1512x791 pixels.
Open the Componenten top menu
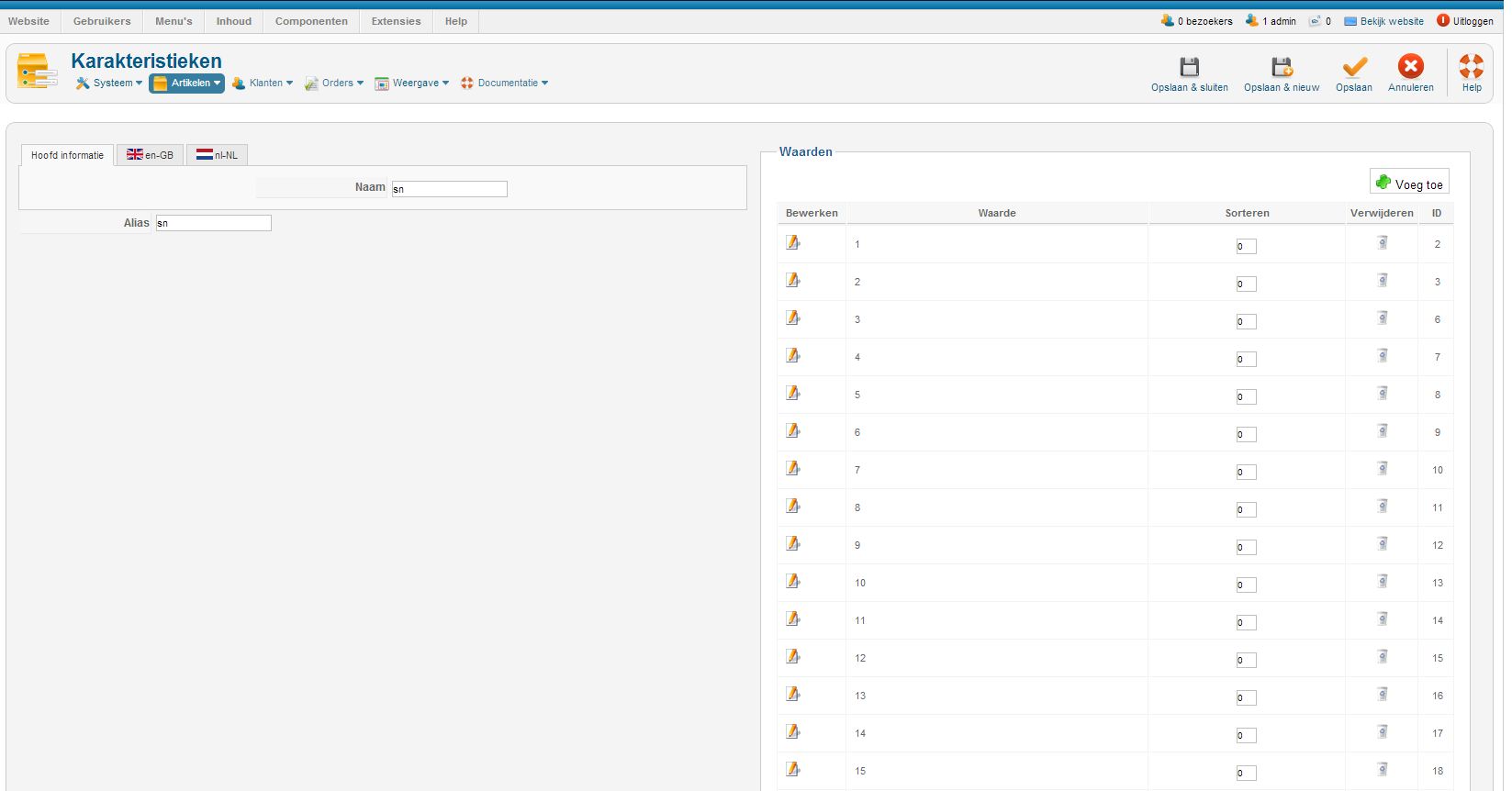click(x=311, y=21)
